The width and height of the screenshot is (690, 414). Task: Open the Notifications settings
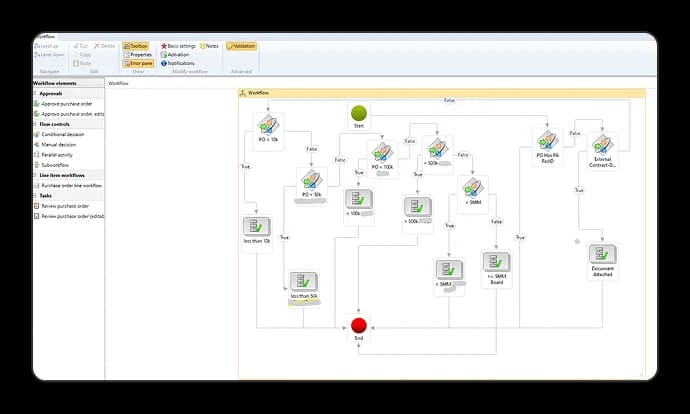coord(180,63)
